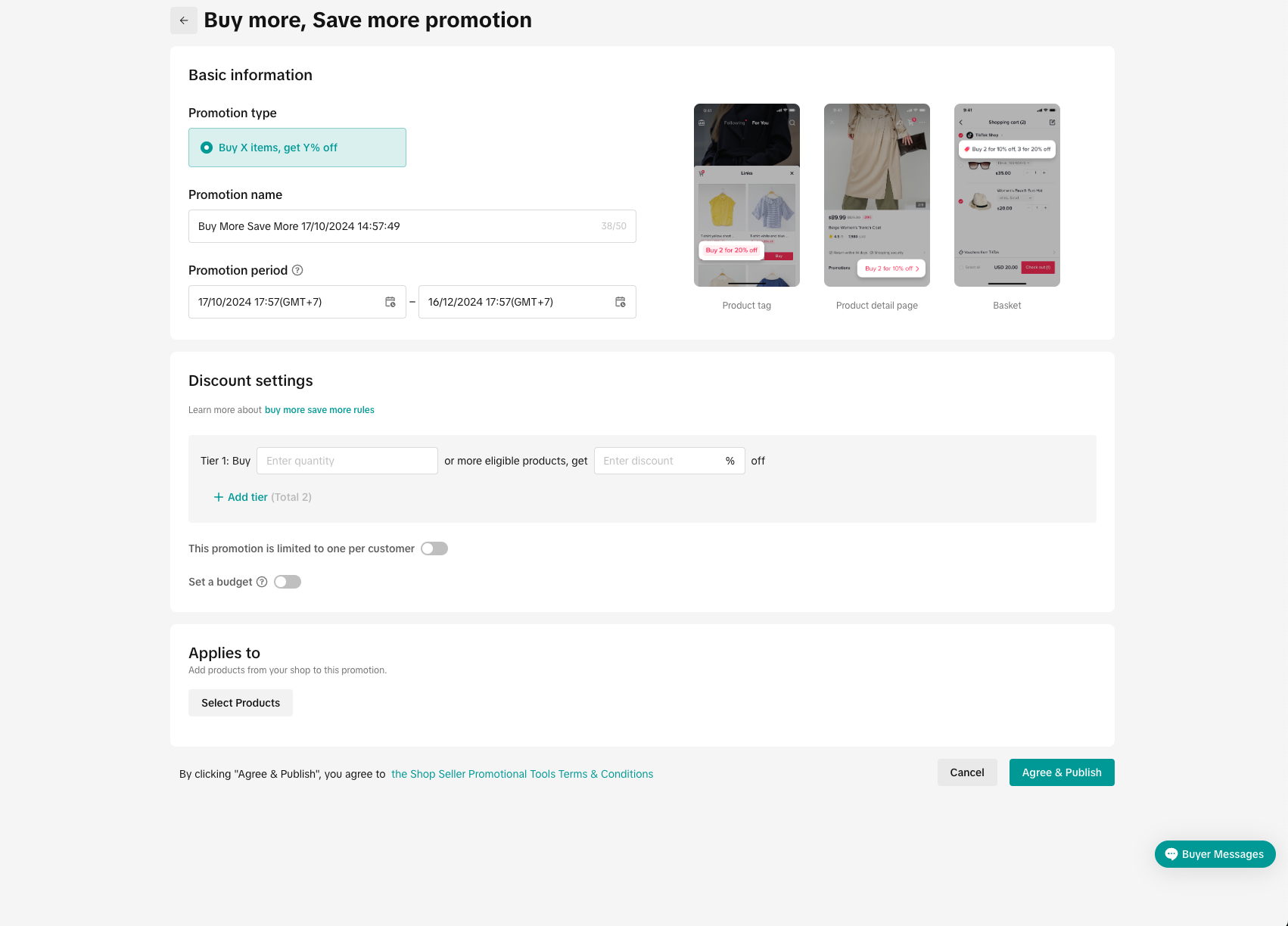1288x926 pixels.
Task: Toggle one per customer limit switch
Action: pos(434,548)
